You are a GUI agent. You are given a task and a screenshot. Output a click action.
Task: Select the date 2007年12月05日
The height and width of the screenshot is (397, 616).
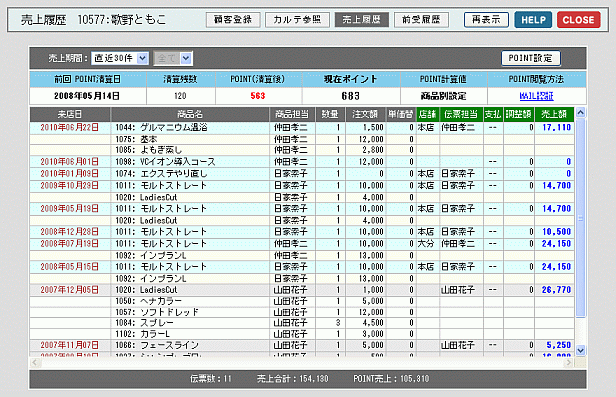pyautogui.click(x=70, y=290)
